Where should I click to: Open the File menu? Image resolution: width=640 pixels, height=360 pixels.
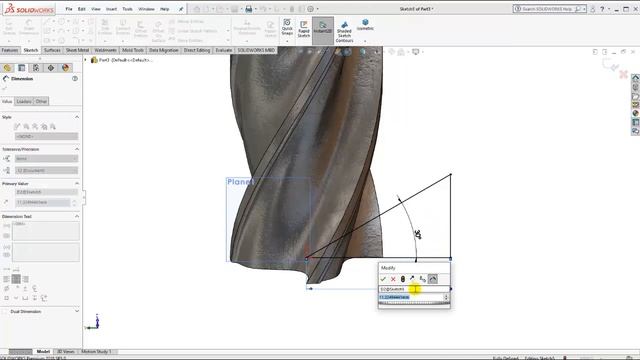coord(69,9)
